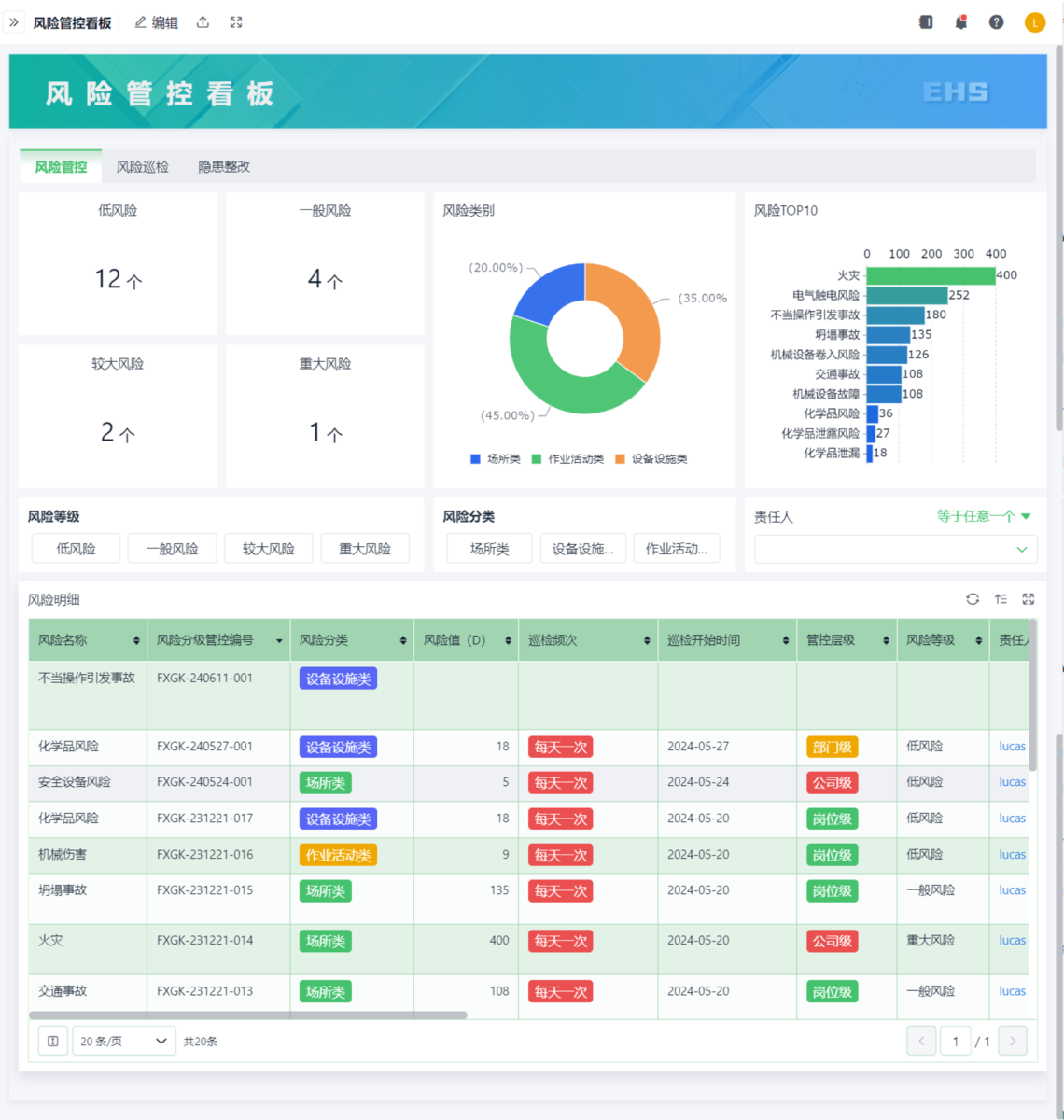Viewport: 1064px width, 1120px height.
Task: Open the user avatar L menu
Action: pos(1035,22)
